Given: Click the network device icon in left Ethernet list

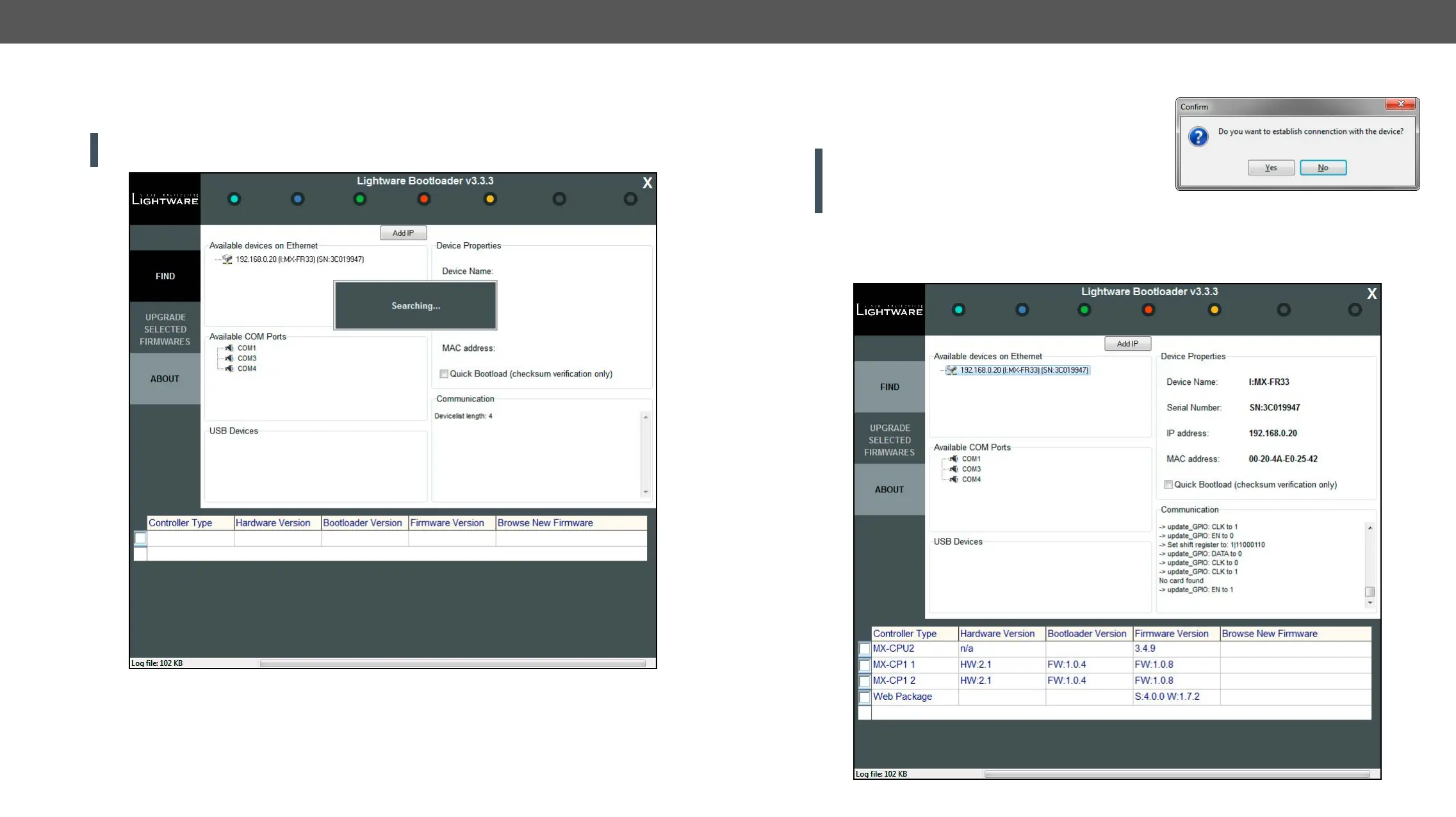Looking at the screenshot, I should coord(227,259).
